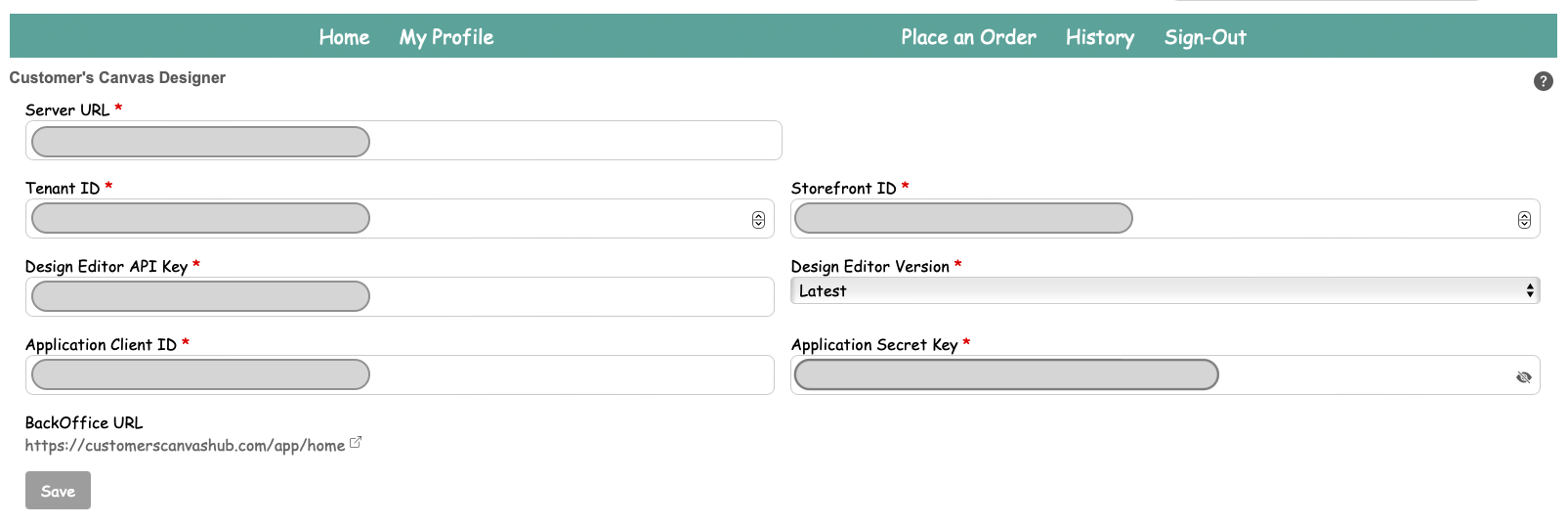The height and width of the screenshot is (524, 1568).
Task: Open the Design Editor Version dropdown
Action: 1165,290
